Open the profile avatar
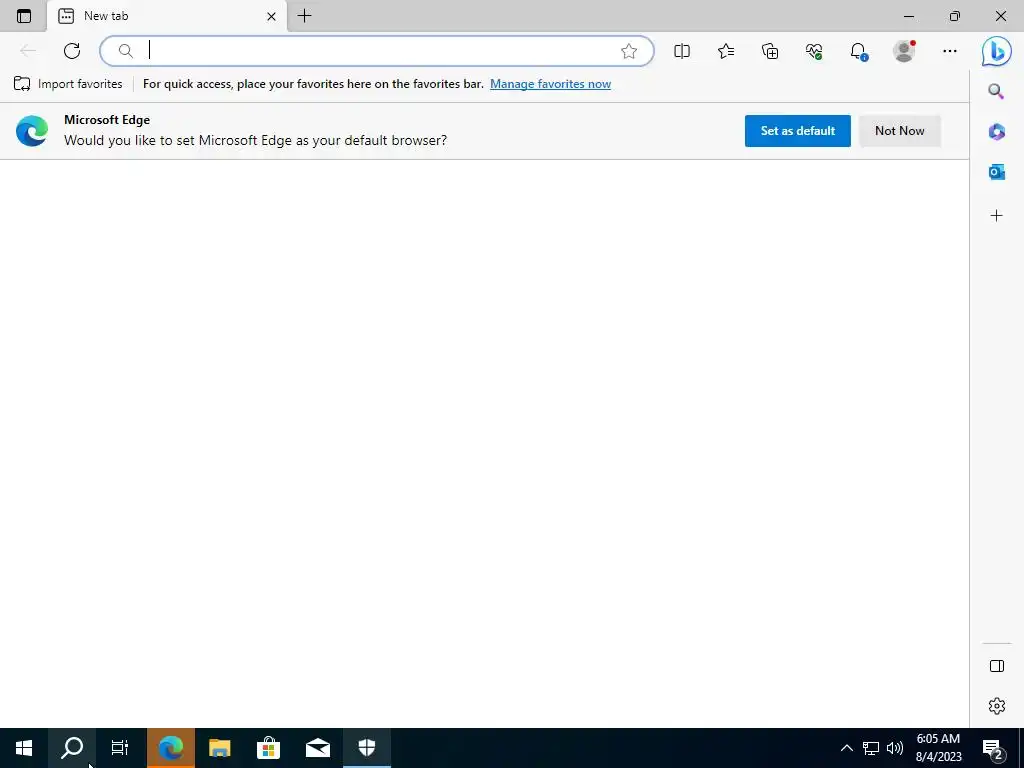The image size is (1024, 768). pos(904,51)
